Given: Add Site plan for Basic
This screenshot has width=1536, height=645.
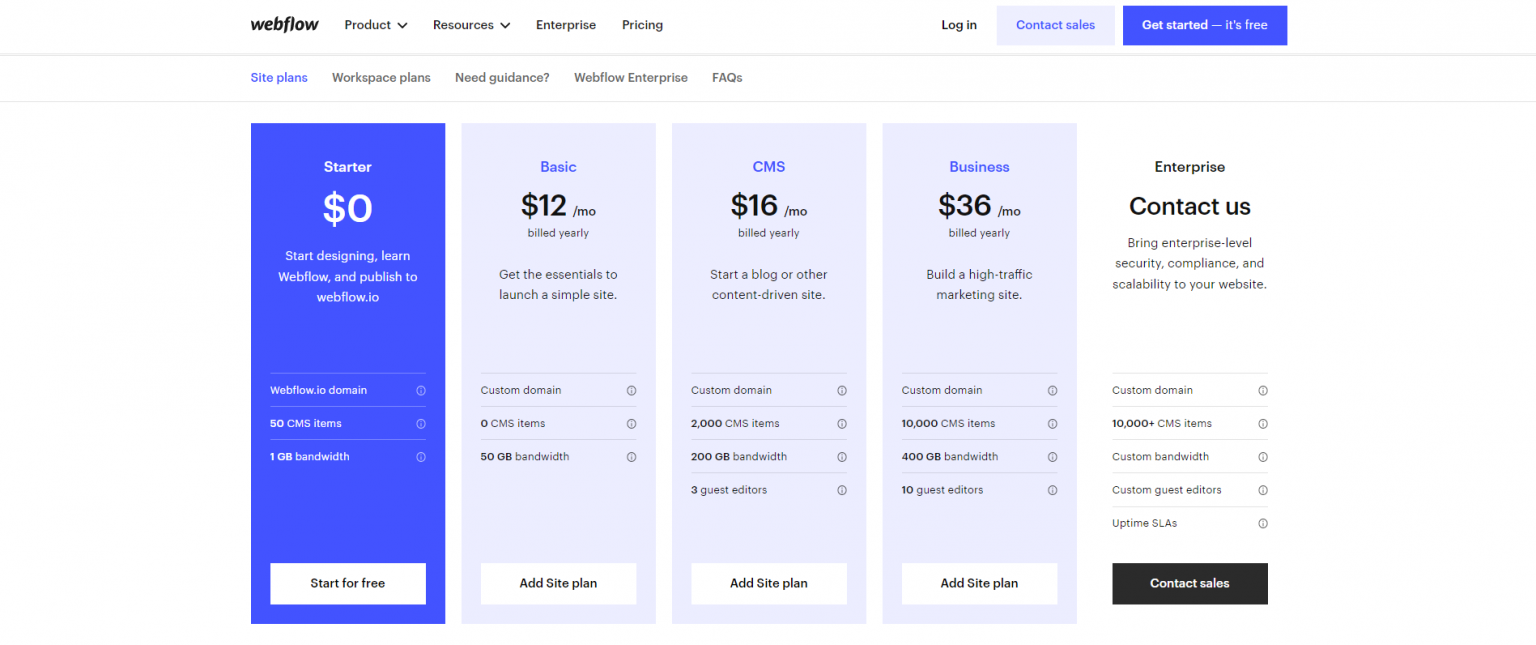Looking at the screenshot, I should pyautogui.click(x=558, y=583).
